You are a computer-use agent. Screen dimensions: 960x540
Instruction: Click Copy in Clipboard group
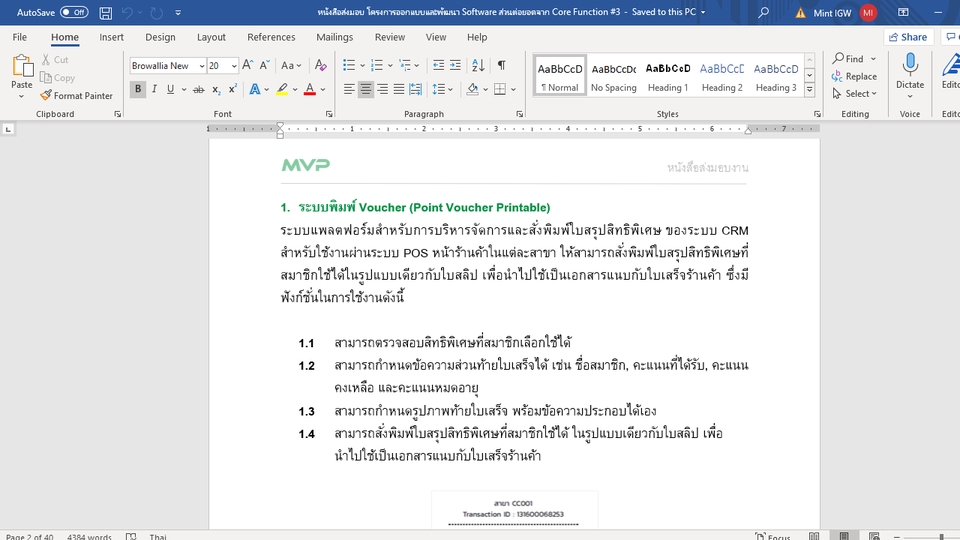click(x=58, y=78)
